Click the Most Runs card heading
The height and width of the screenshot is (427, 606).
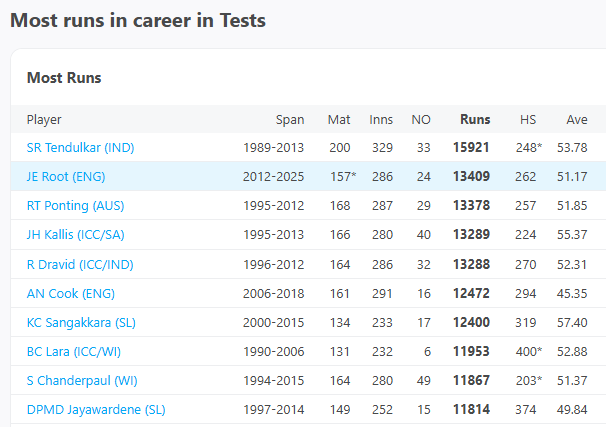64,77
